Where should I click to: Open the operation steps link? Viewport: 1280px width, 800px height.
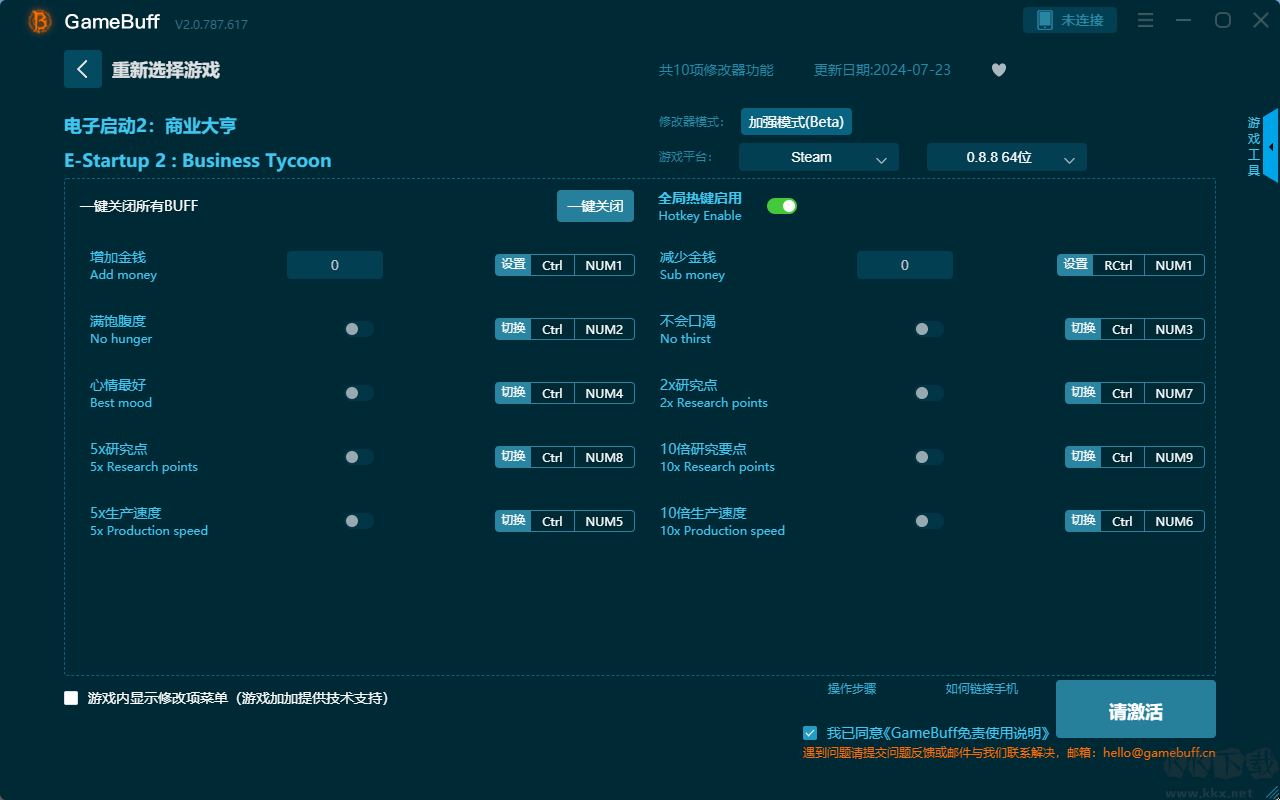pyautogui.click(x=851, y=689)
